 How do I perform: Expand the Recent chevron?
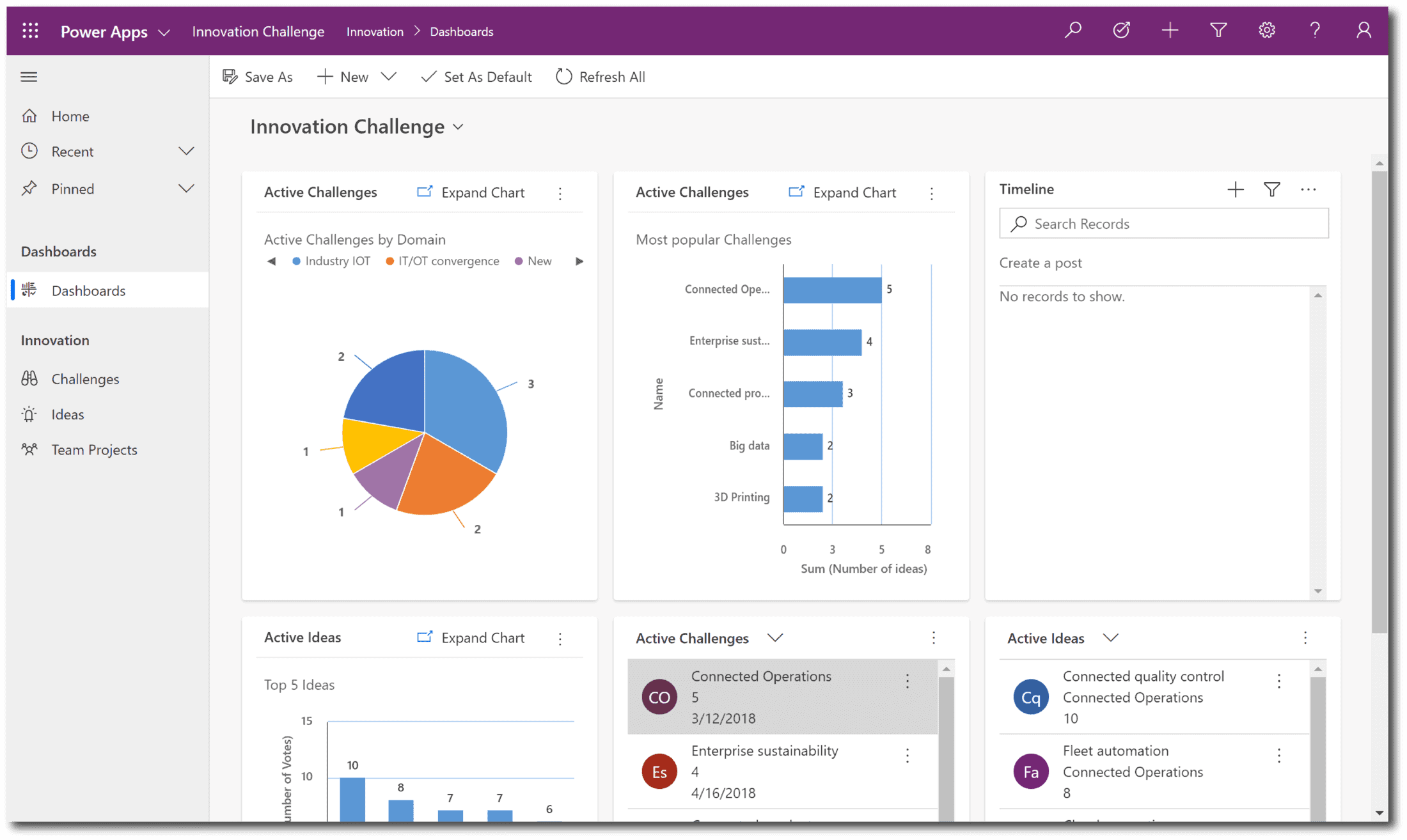(x=186, y=152)
